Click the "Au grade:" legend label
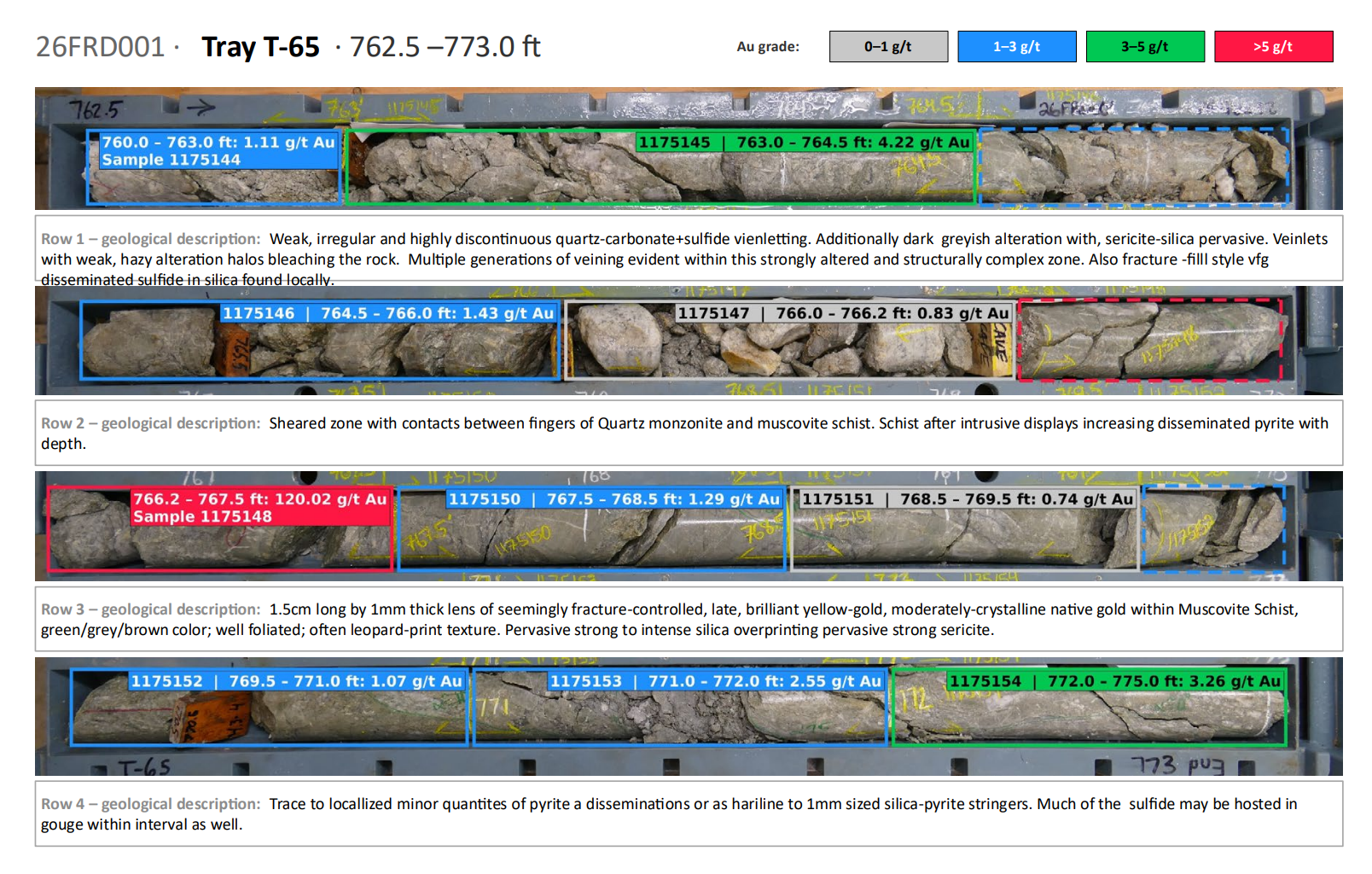Image resolution: width=1372 pixels, height=874 pixels. click(768, 47)
